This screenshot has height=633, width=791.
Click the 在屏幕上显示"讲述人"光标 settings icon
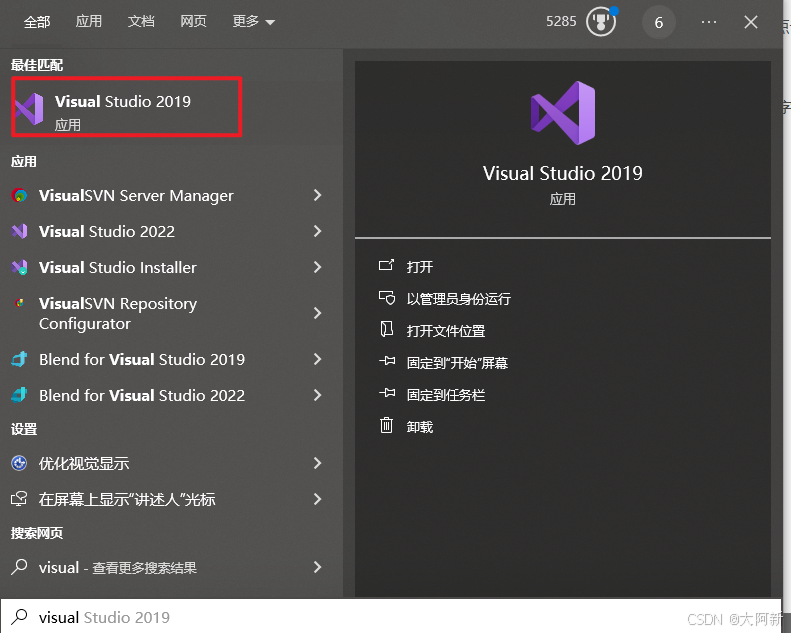(19, 499)
